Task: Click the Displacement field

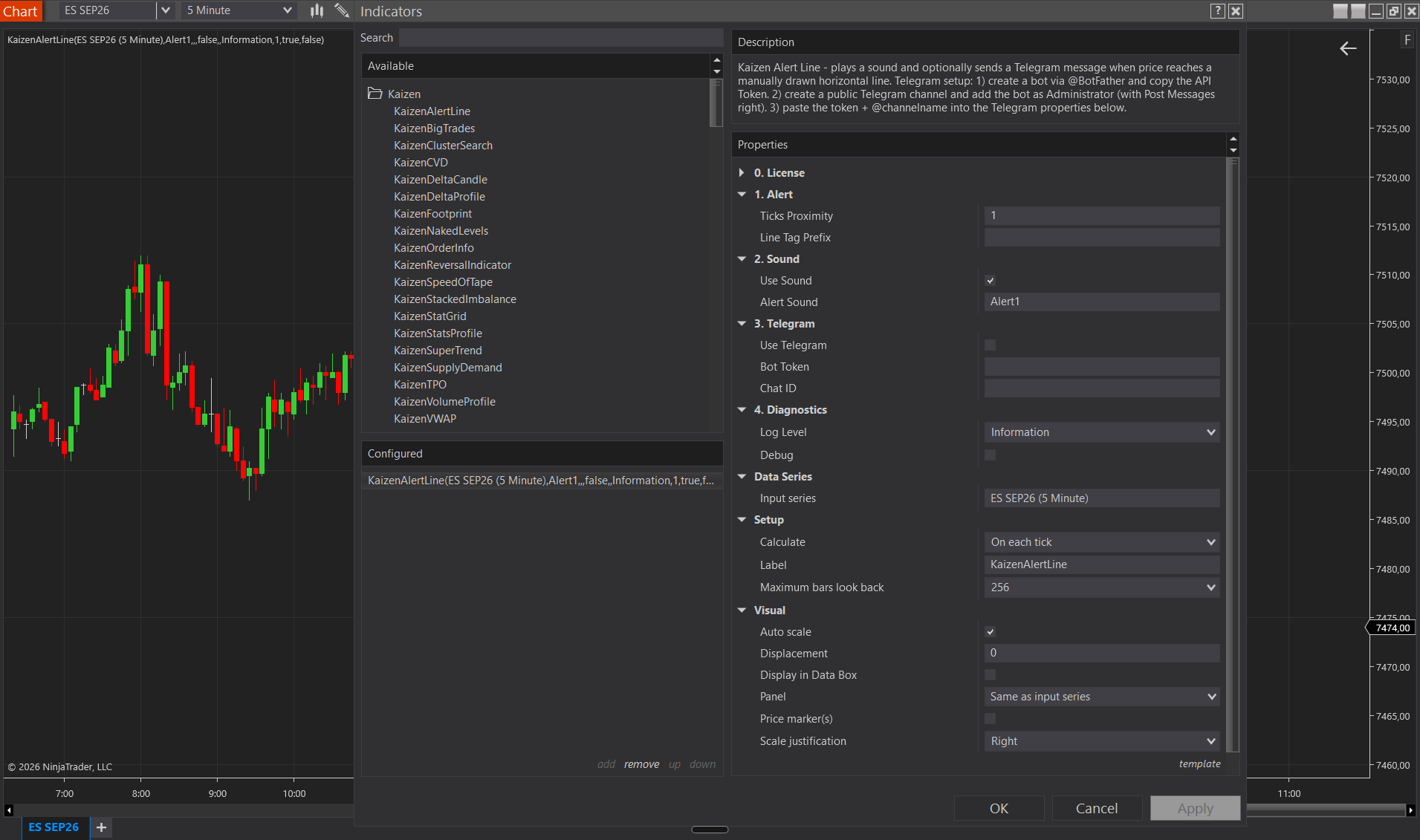Action: tap(1102, 654)
